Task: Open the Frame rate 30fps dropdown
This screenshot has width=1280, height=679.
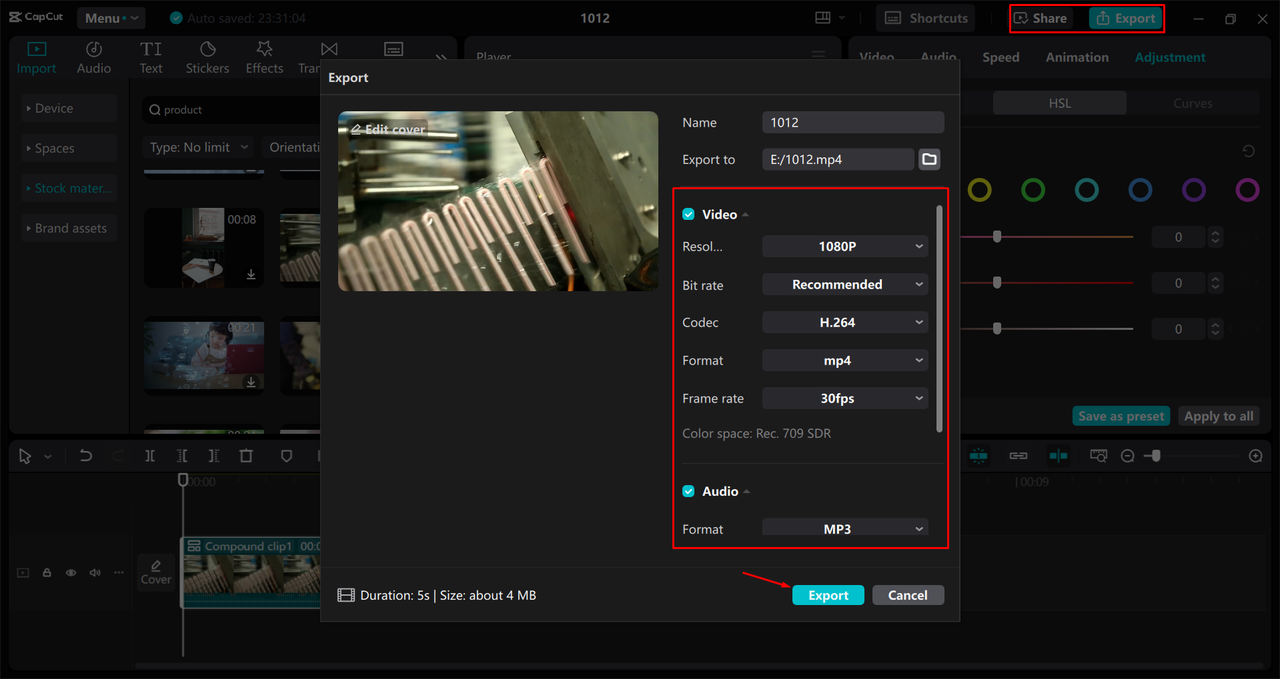Action: tap(845, 398)
